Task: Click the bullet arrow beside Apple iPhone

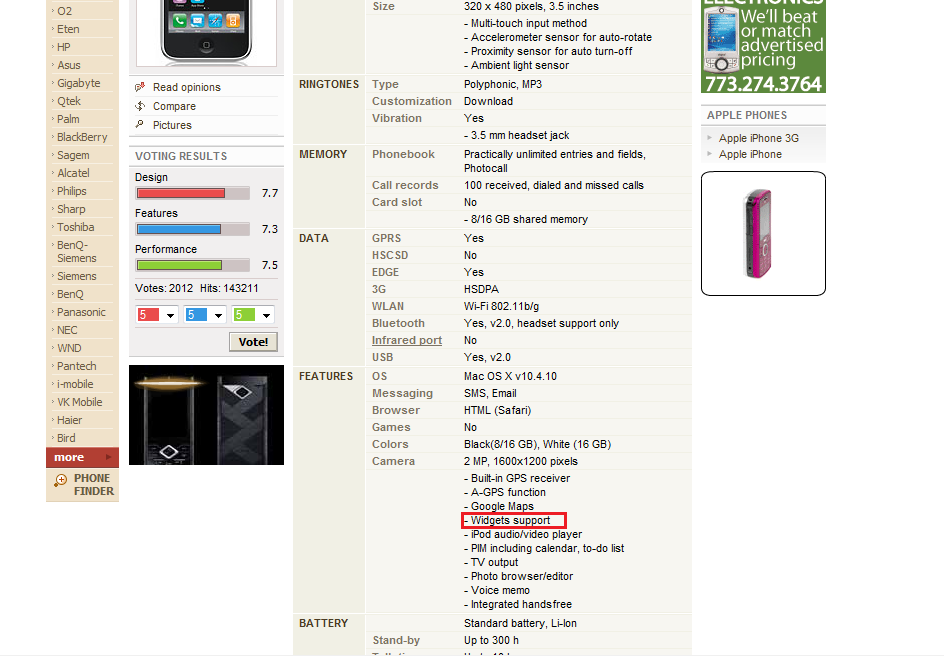Action: [x=709, y=154]
